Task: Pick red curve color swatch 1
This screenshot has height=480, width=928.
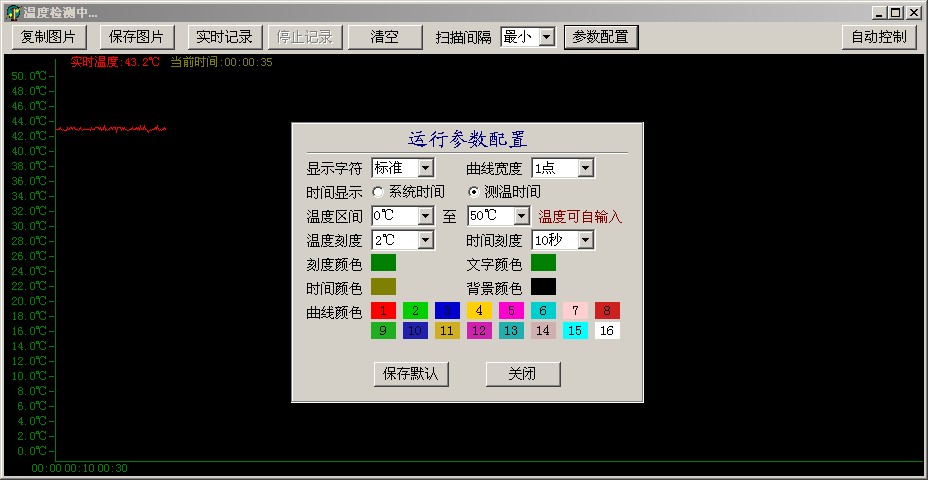Action: tap(384, 310)
